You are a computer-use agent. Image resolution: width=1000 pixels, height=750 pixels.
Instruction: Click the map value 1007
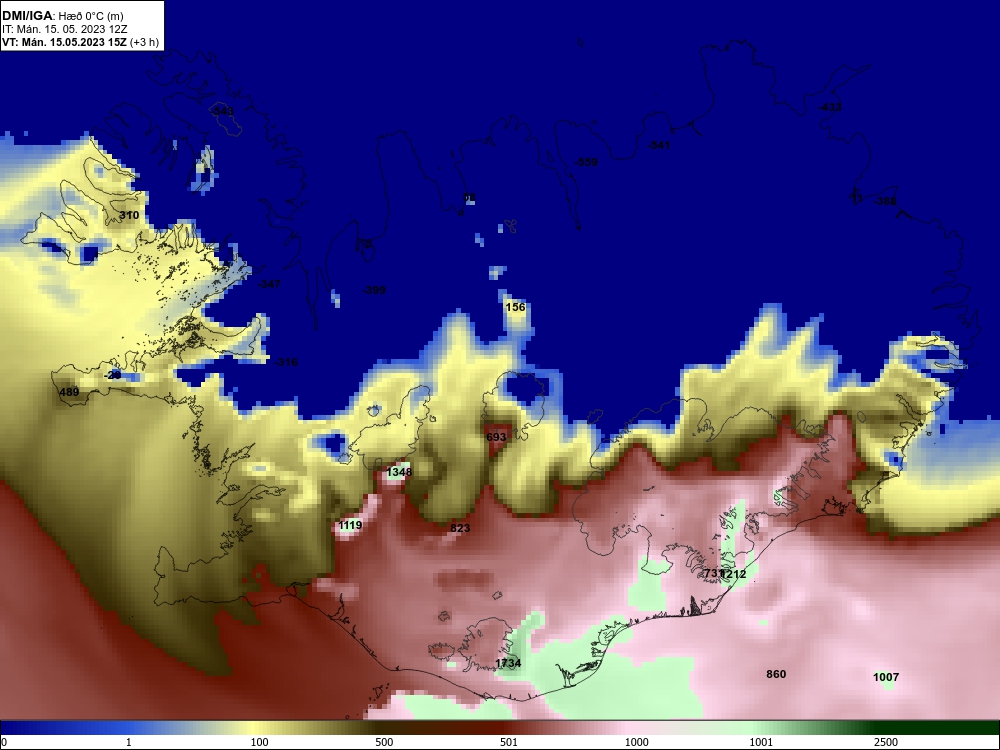[x=886, y=677]
